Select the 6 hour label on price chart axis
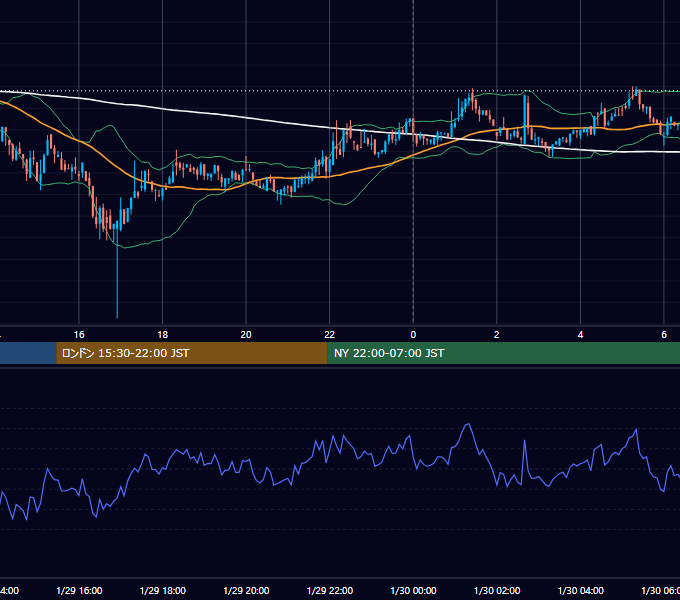 point(664,335)
